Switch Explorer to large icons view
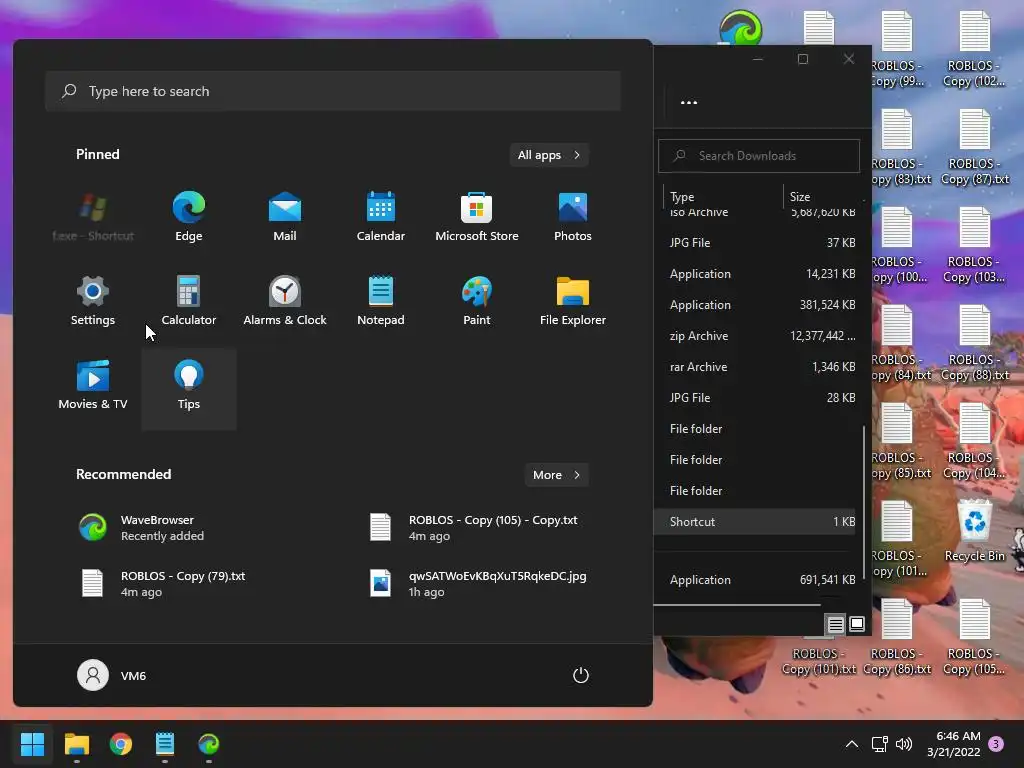 [857, 624]
